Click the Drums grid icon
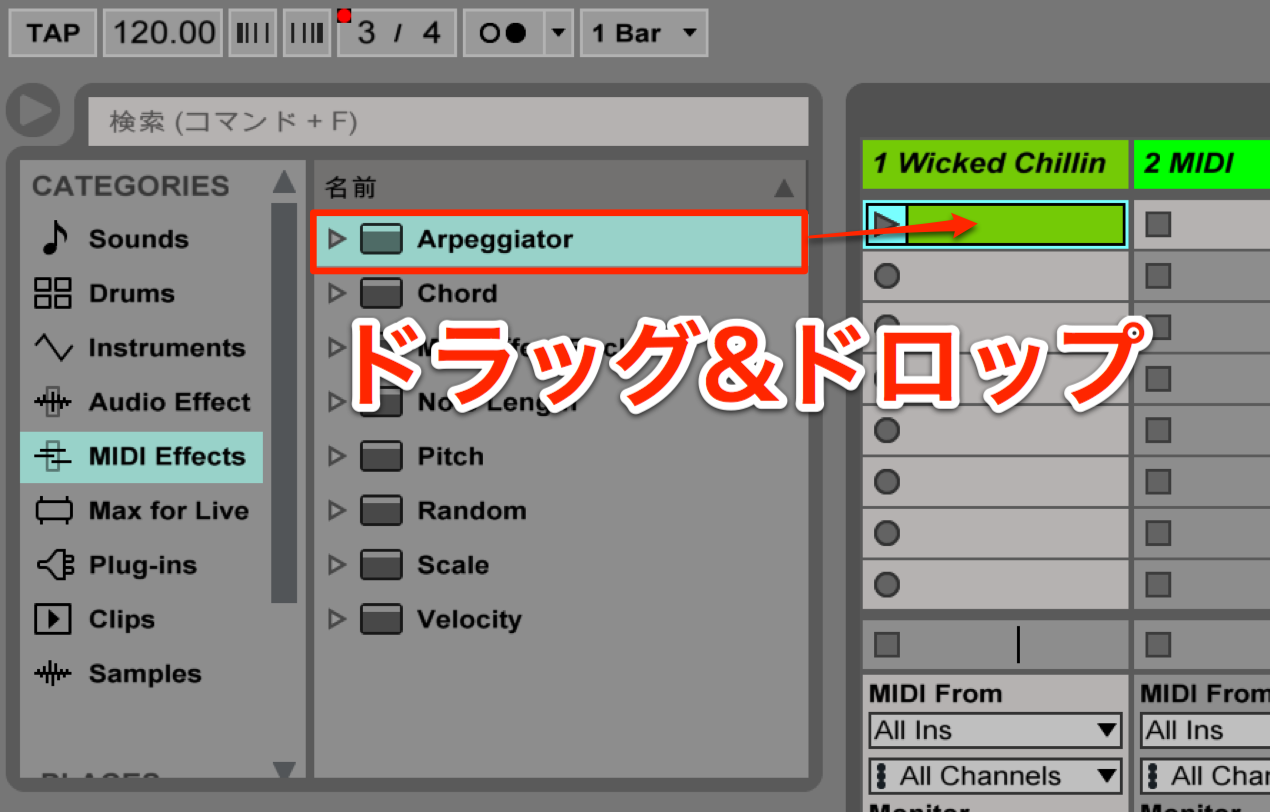Image resolution: width=1270 pixels, height=812 pixels. coord(53,293)
